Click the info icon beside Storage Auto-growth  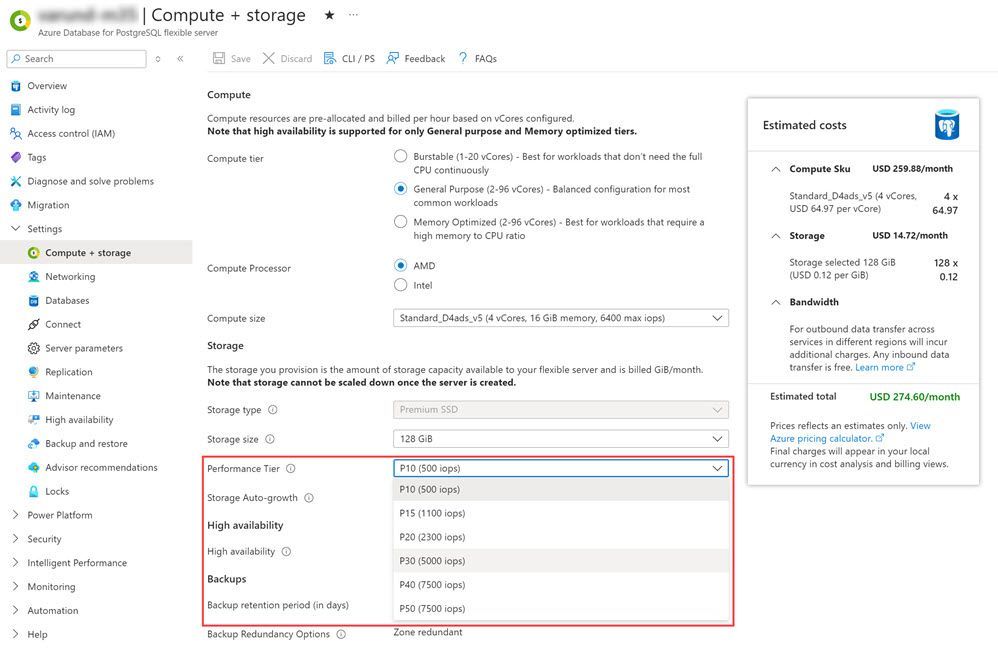tap(309, 498)
